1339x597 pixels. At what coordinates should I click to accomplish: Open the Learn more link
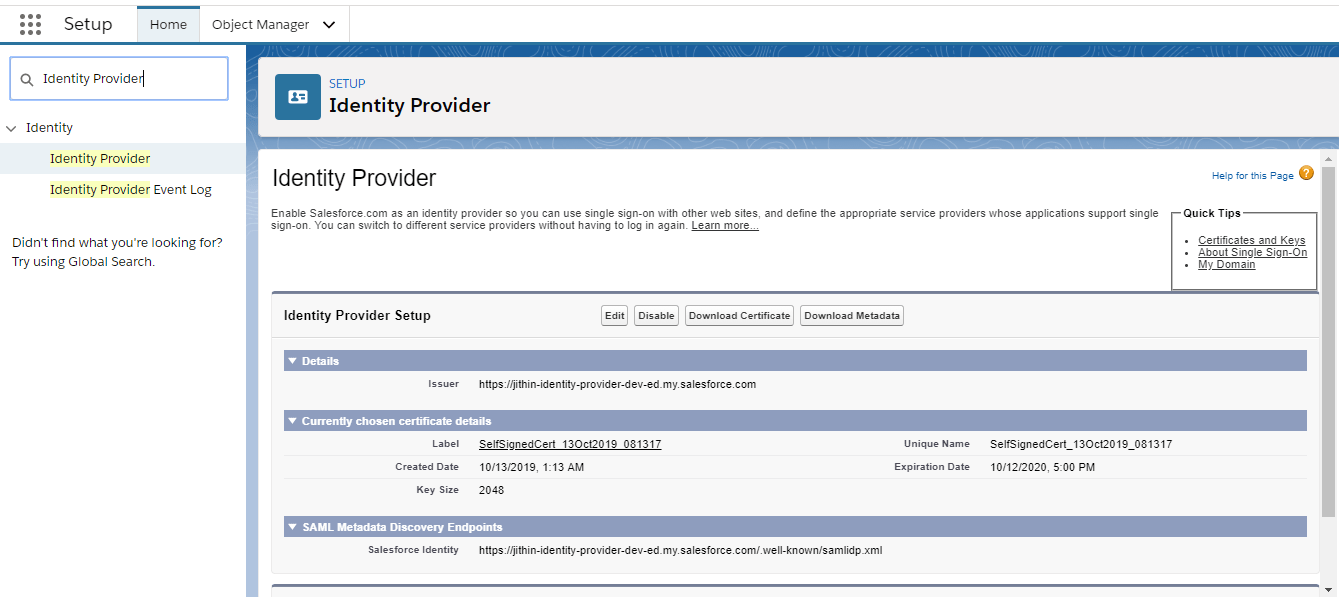click(x=725, y=226)
